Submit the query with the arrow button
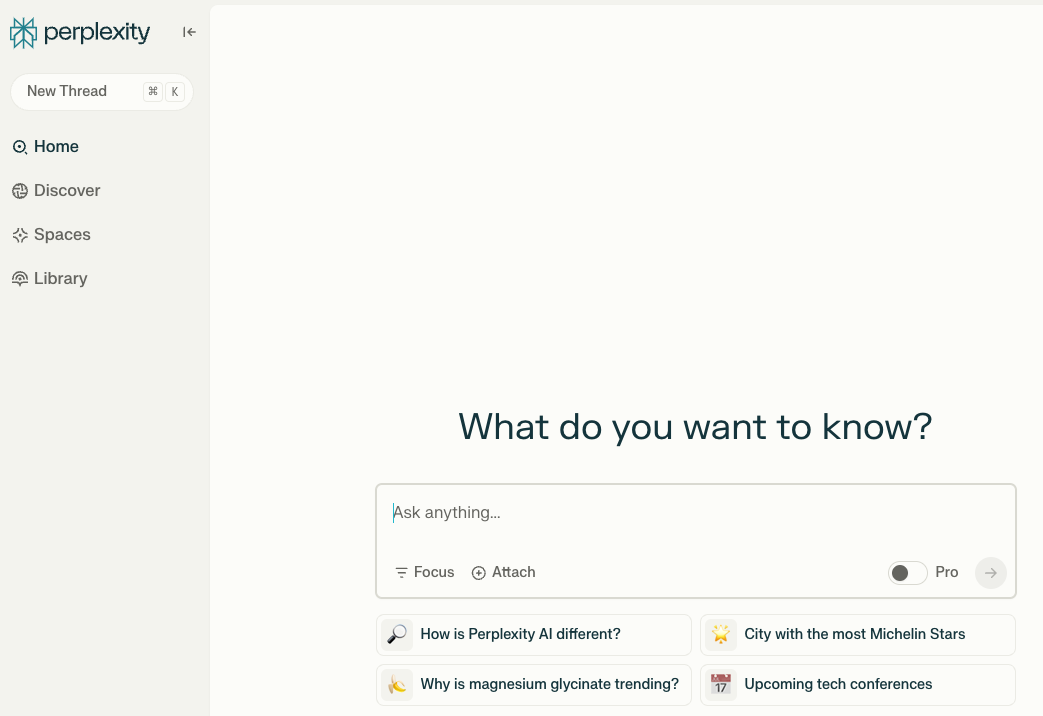This screenshot has width=1043, height=716. [x=990, y=573]
